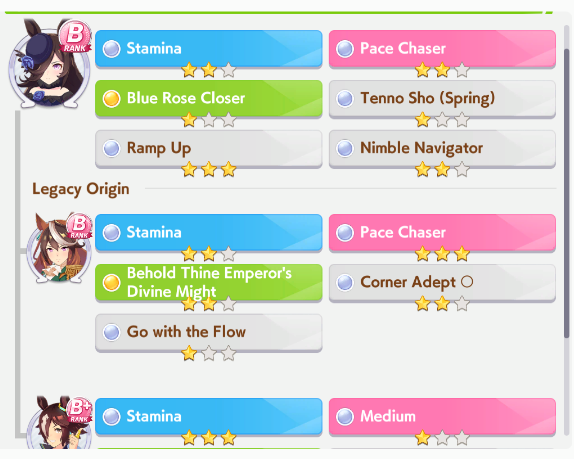This screenshot has width=574, height=459.
Task: Click the orb icon beside Ramp Up
Action: pos(111,149)
